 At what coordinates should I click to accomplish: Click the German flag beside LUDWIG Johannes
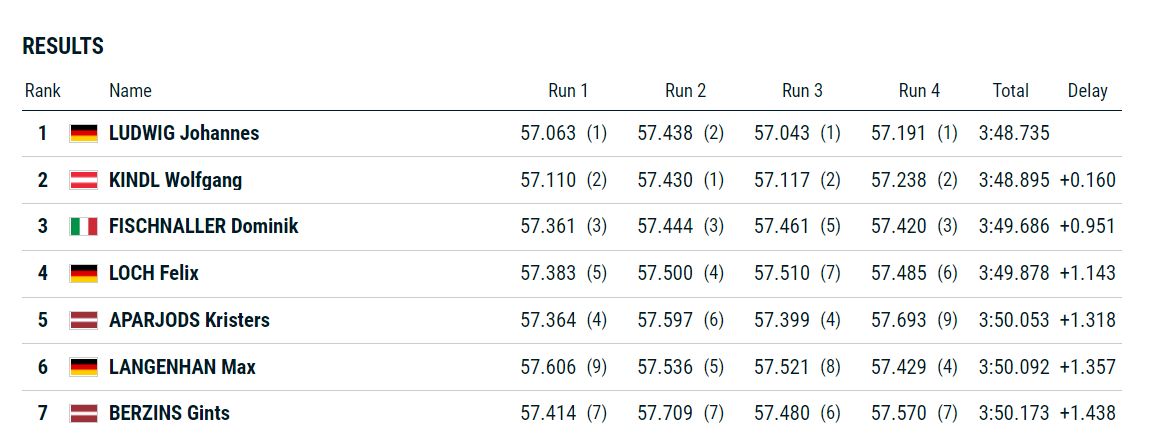[83, 133]
